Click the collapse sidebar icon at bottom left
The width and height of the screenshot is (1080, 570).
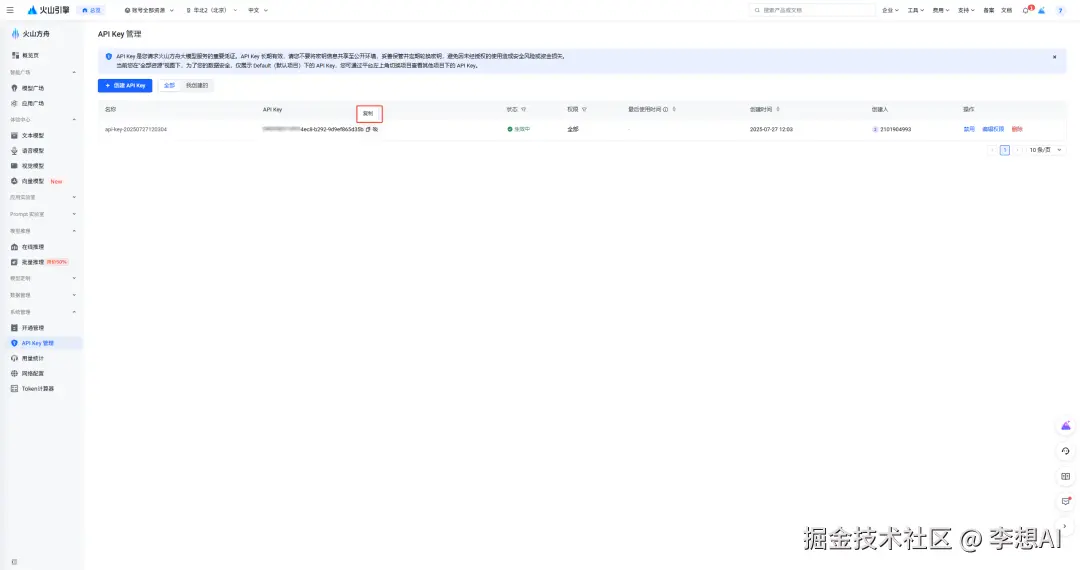pos(14,562)
